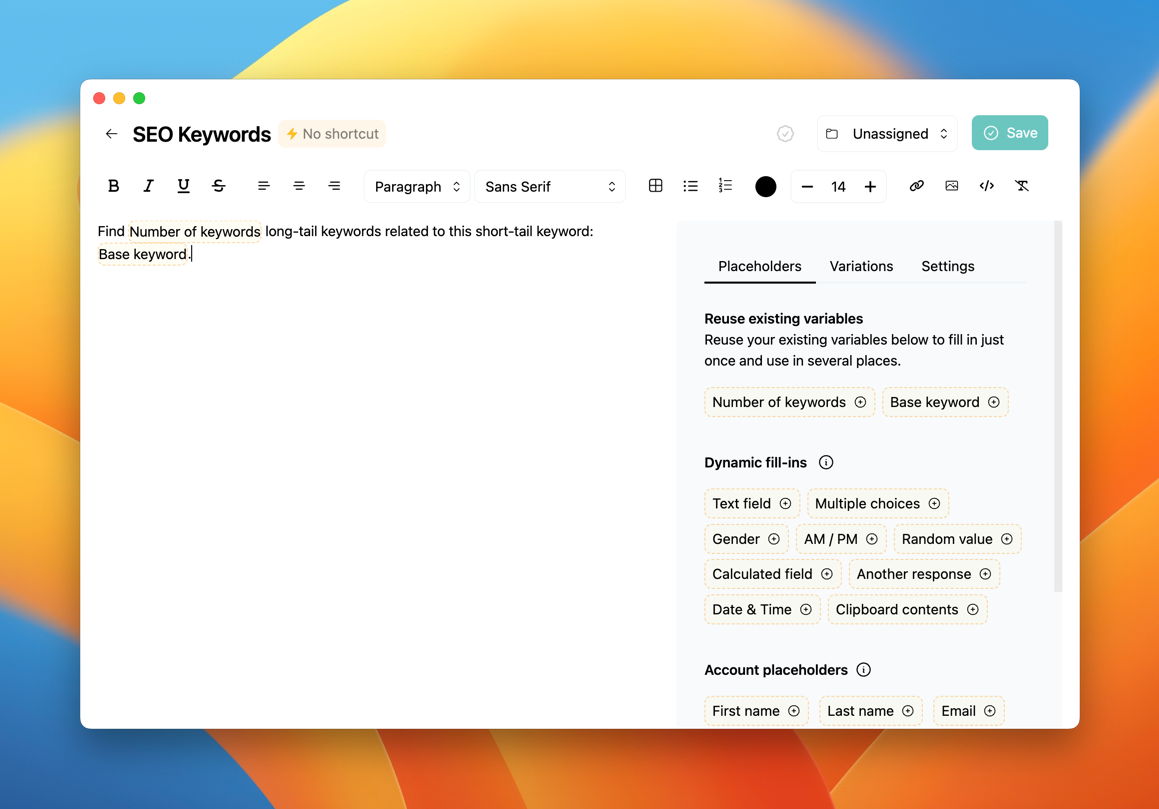Screen dimensions: 1159x809
Task: Open the black text color swatch
Action: point(765,187)
